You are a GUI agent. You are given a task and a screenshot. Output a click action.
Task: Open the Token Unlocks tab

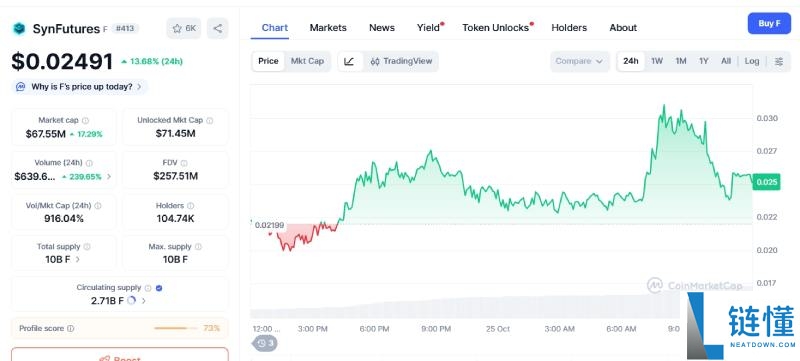click(x=496, y=28)
